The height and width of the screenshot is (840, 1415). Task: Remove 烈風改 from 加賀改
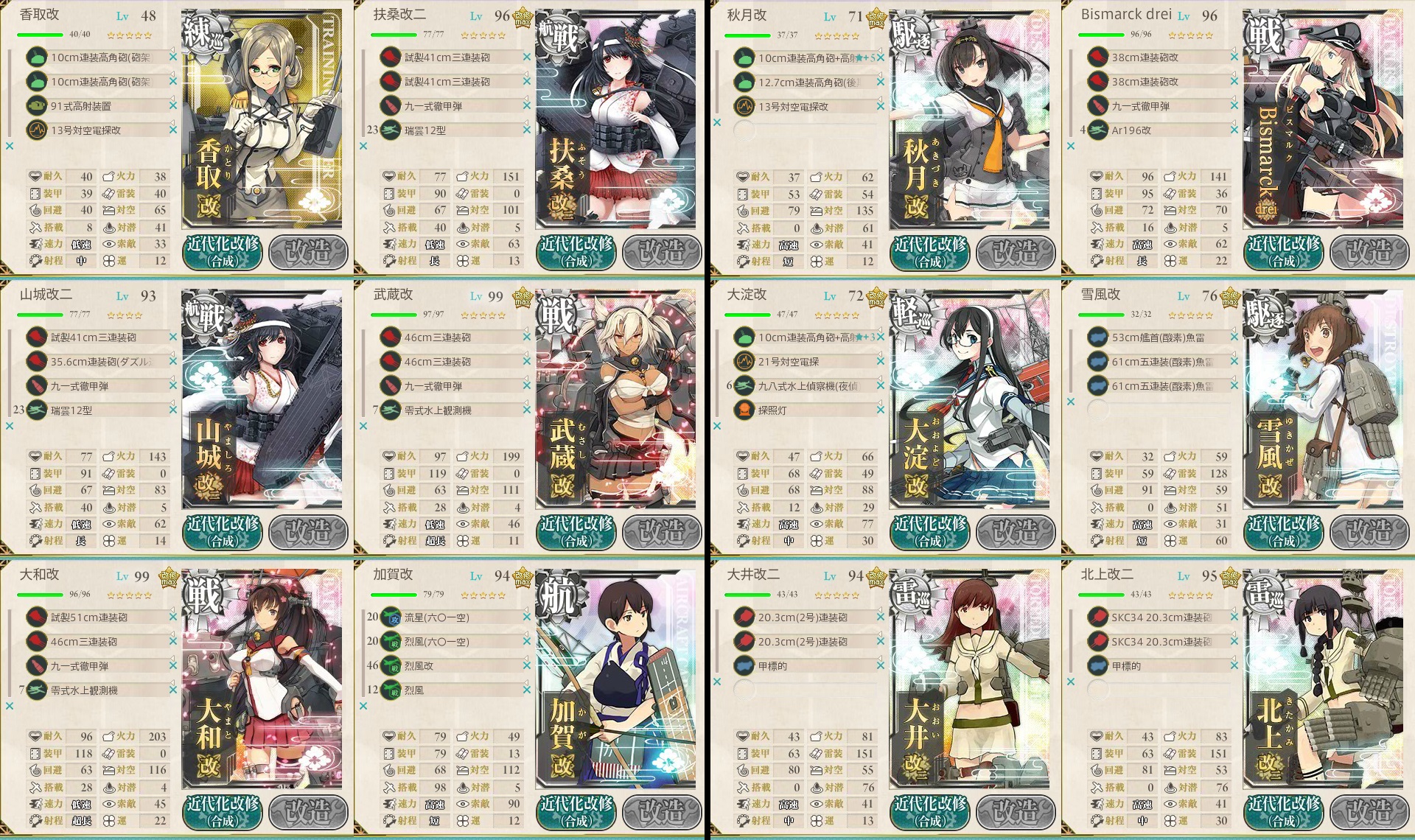coord(527,666)
